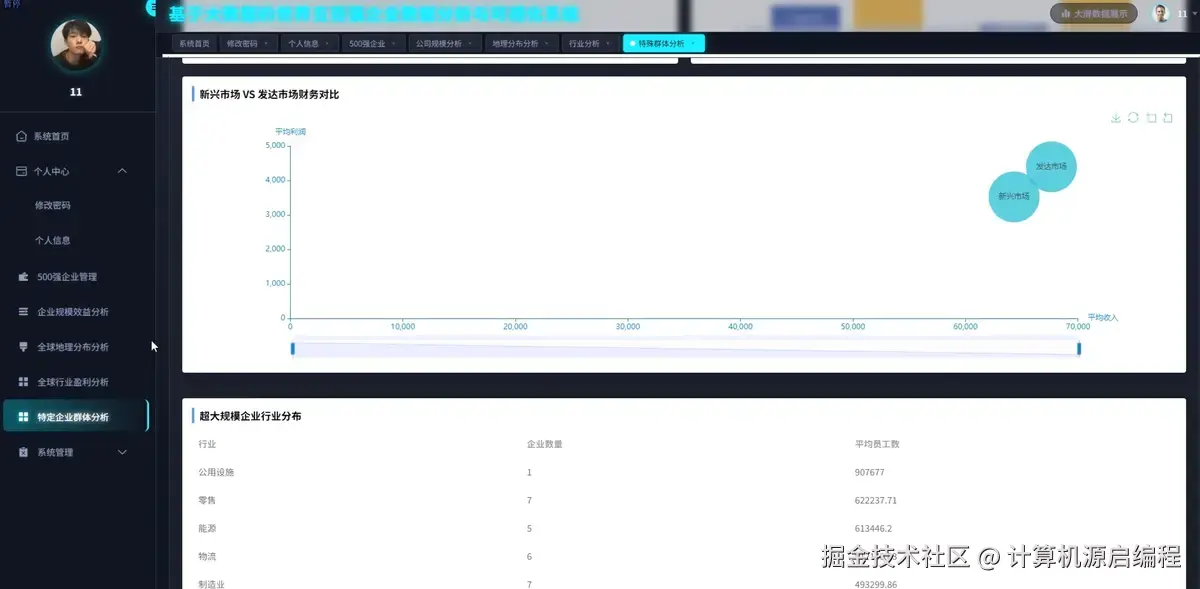The height and width of the screenshot is (589, 1200).
Task: Click the chart zoom-area icon
Action: (1151, 118)
